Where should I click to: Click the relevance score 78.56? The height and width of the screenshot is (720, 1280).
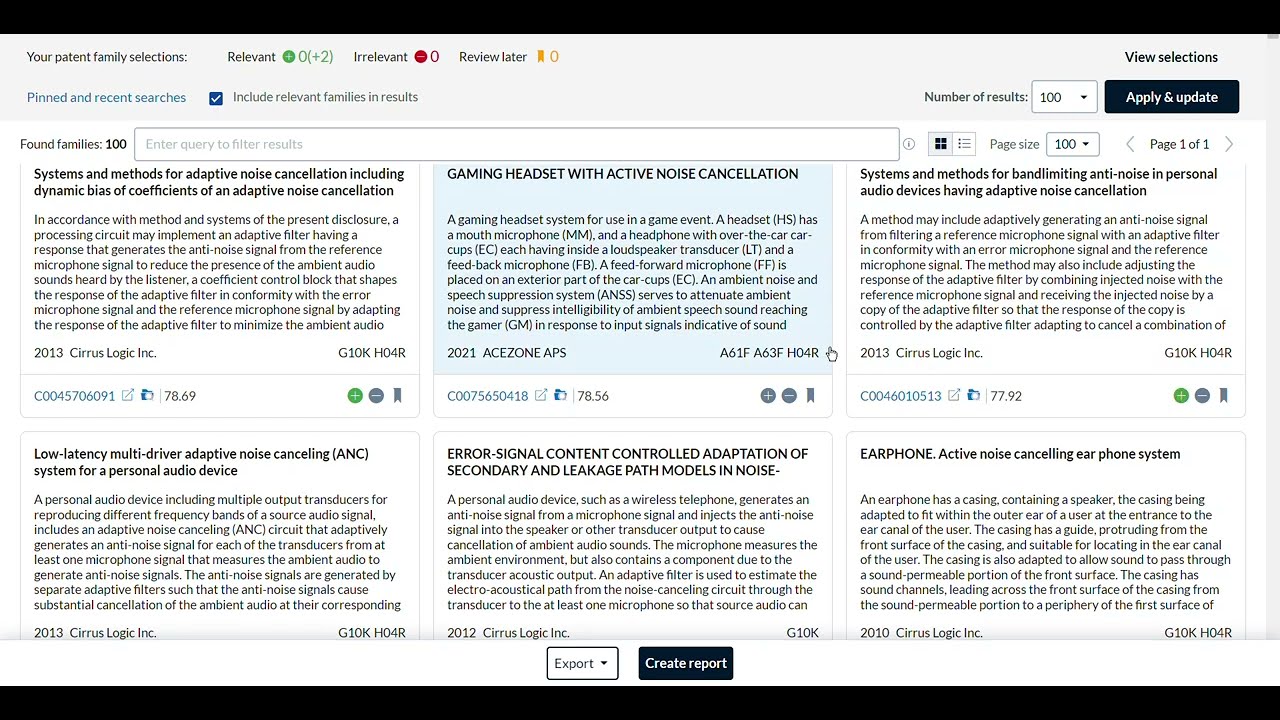pyautogui.click(x=593, y=396)
